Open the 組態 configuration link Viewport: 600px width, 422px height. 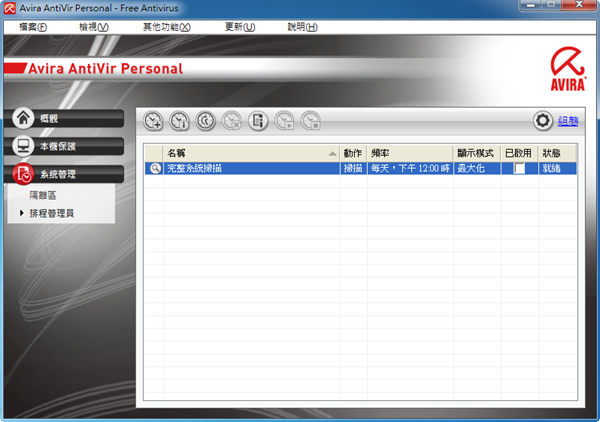568,121
